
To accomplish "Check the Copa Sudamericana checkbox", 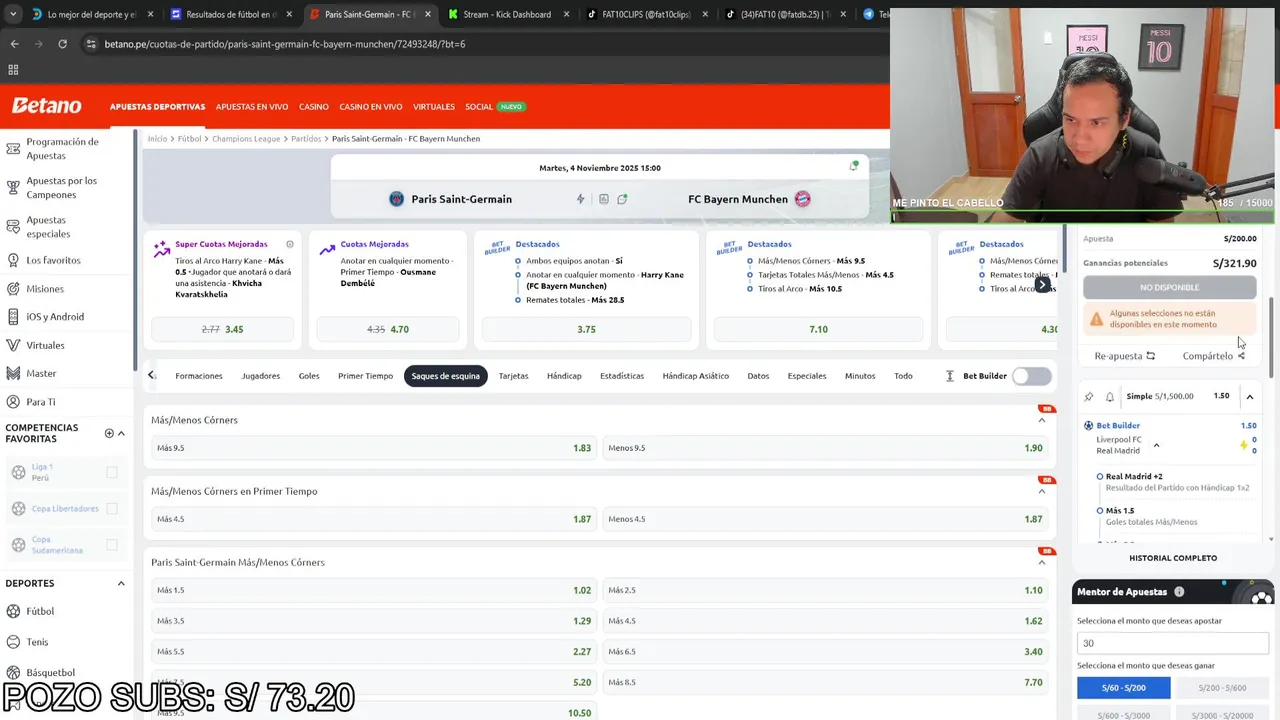I will coord(111,545).
